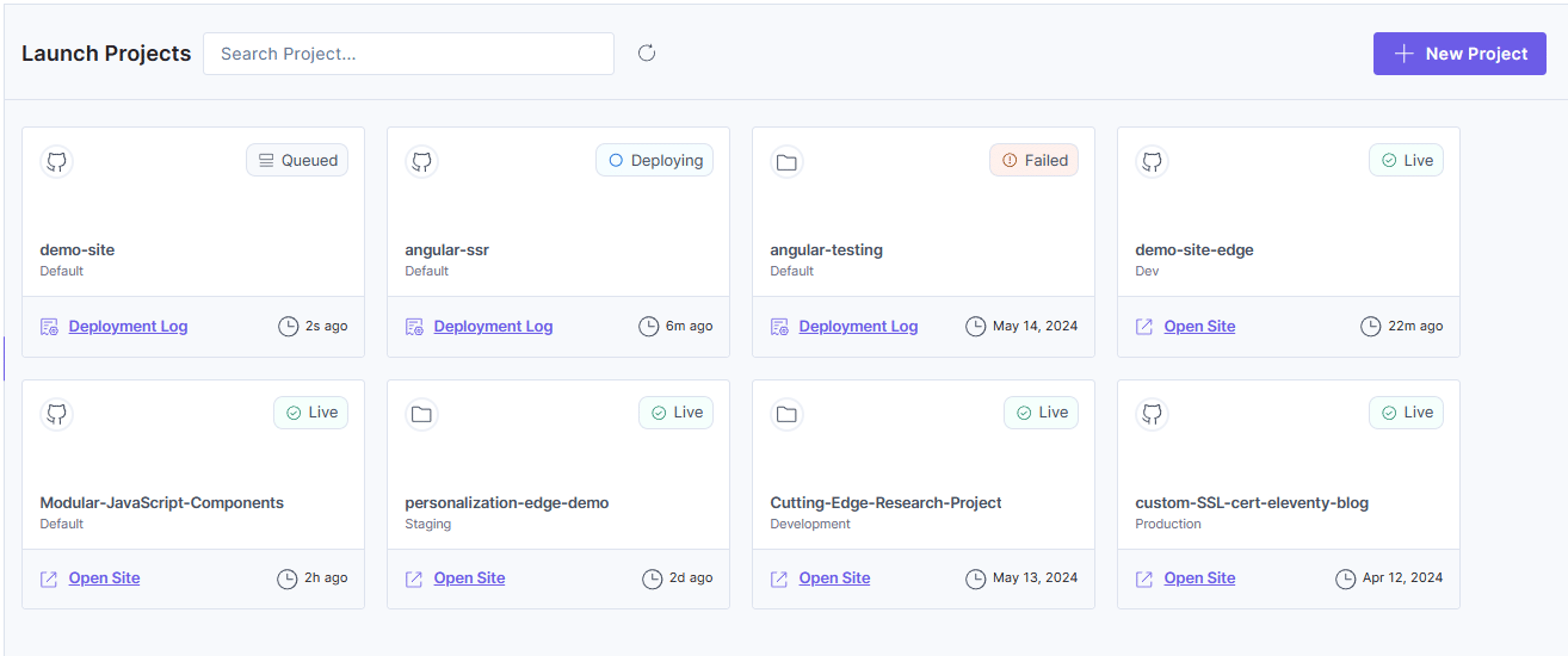Click folder icon on Cutting-Edge-Research-Project card
1568x656 pixels.
[787, 414]
